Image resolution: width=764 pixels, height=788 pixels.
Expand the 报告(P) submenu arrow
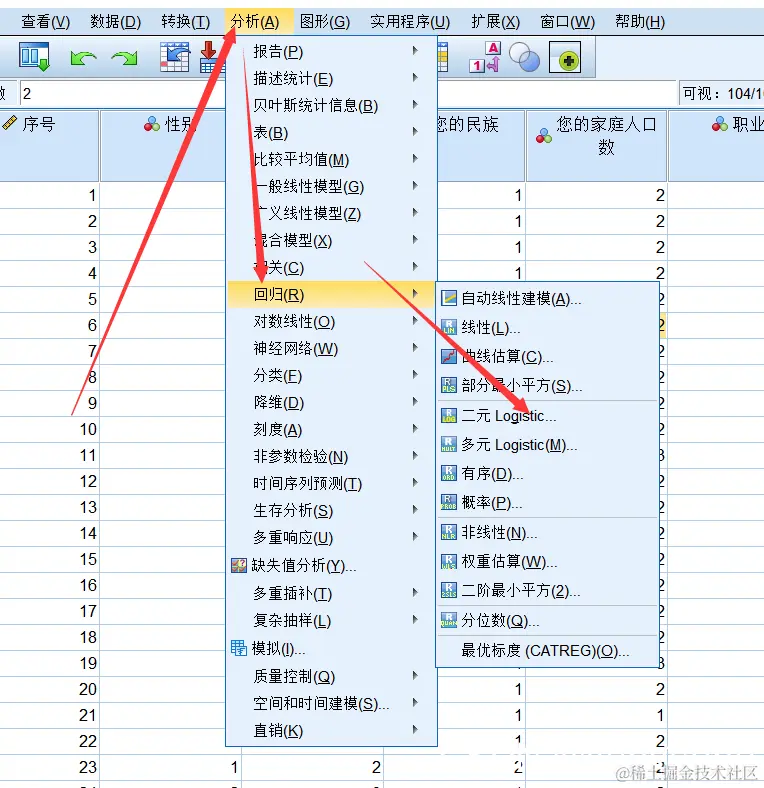coord(415,50)
